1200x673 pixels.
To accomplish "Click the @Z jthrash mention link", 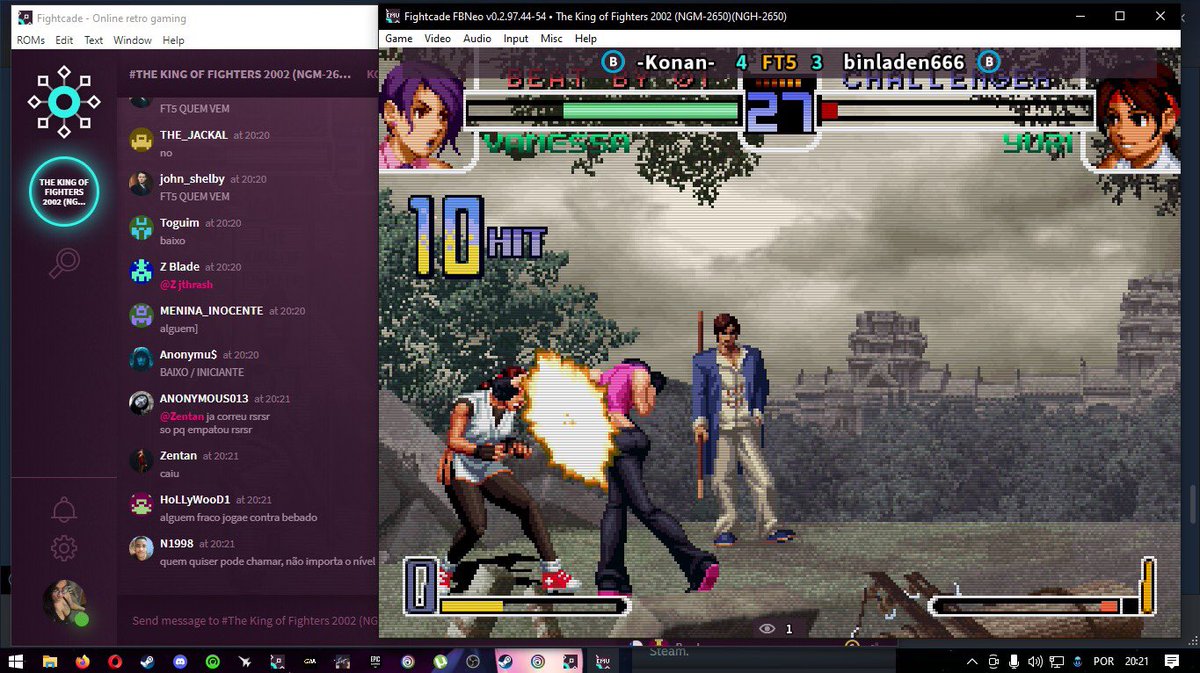I will pyautogui.click(x=186, y=285).
